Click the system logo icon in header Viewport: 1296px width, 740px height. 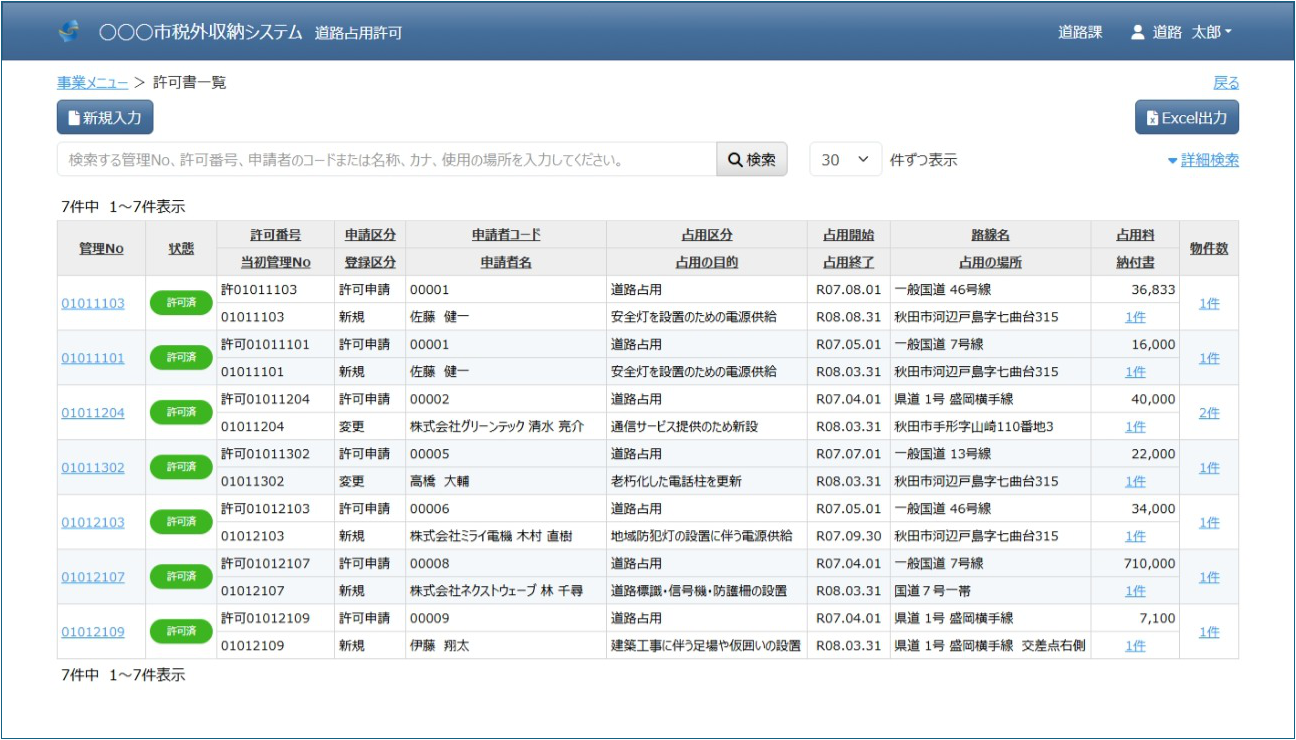click(69, 32)
